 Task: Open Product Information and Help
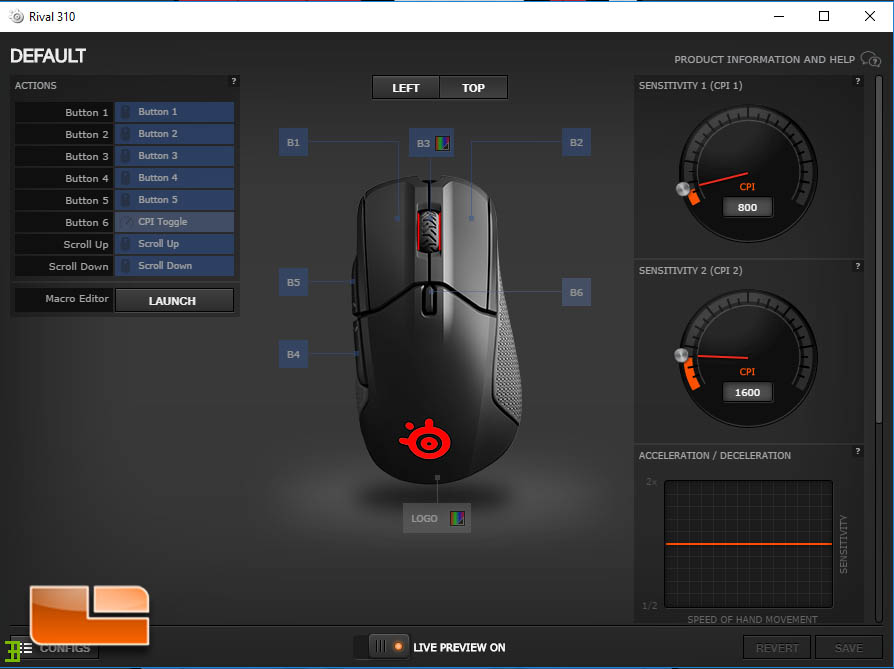[764, 59]
